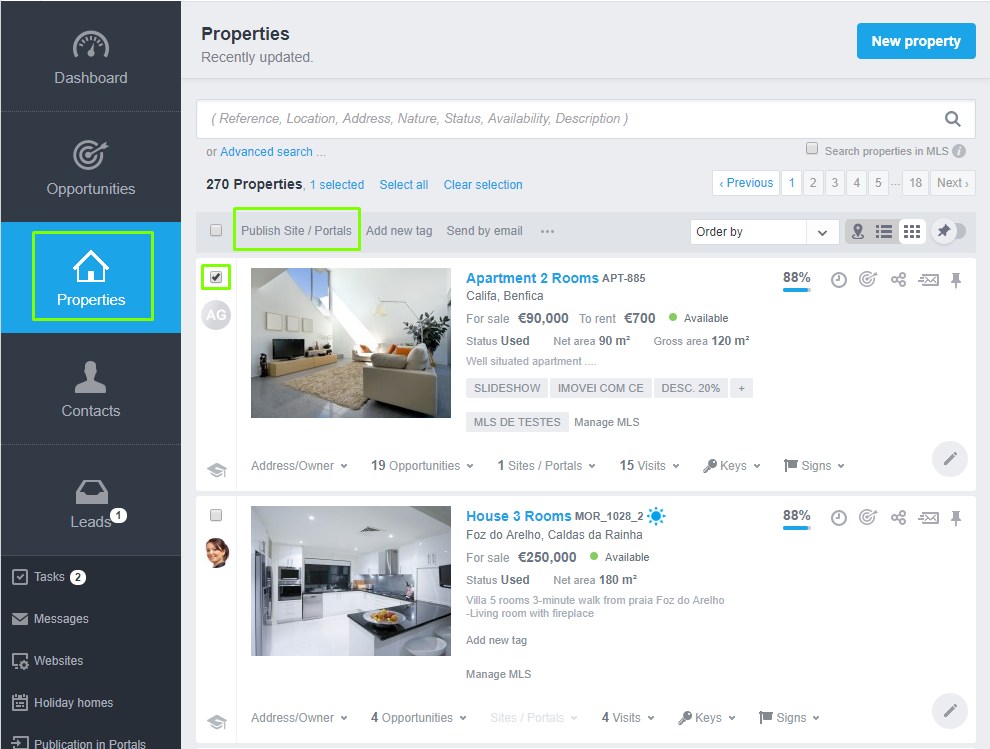Open the edit pencil for House 3 Rooms
The image size is (990, 749).
click(949, 711)
